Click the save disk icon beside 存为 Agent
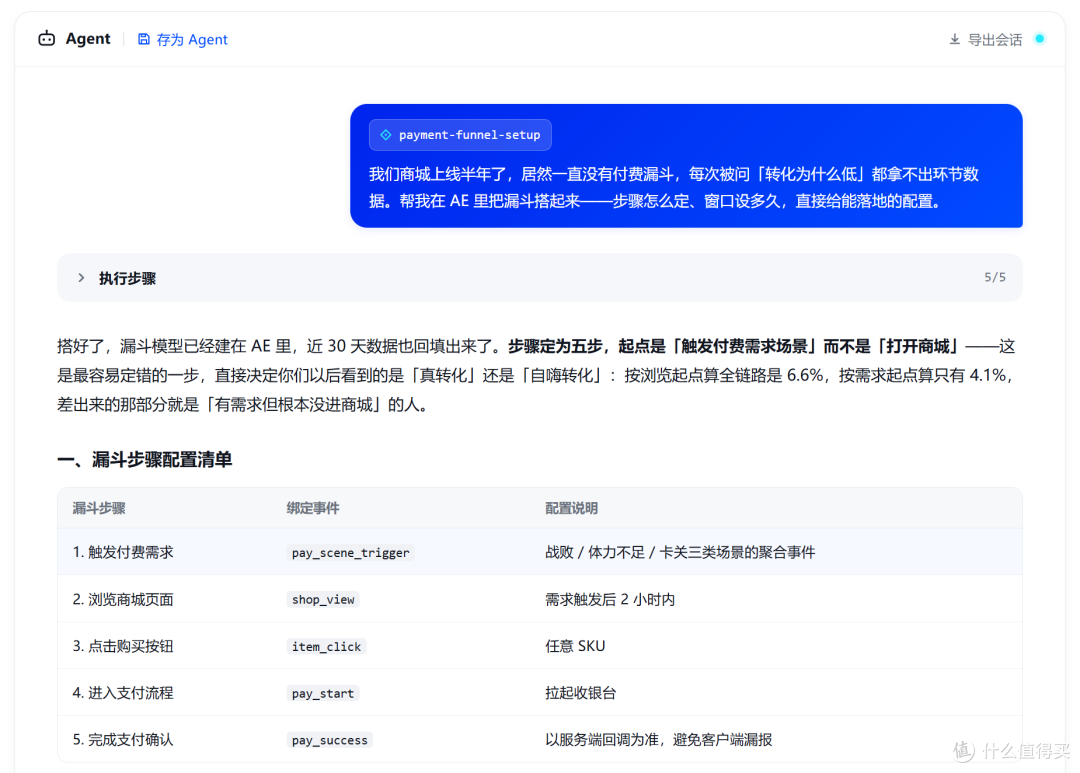 (x=143, y=39)
